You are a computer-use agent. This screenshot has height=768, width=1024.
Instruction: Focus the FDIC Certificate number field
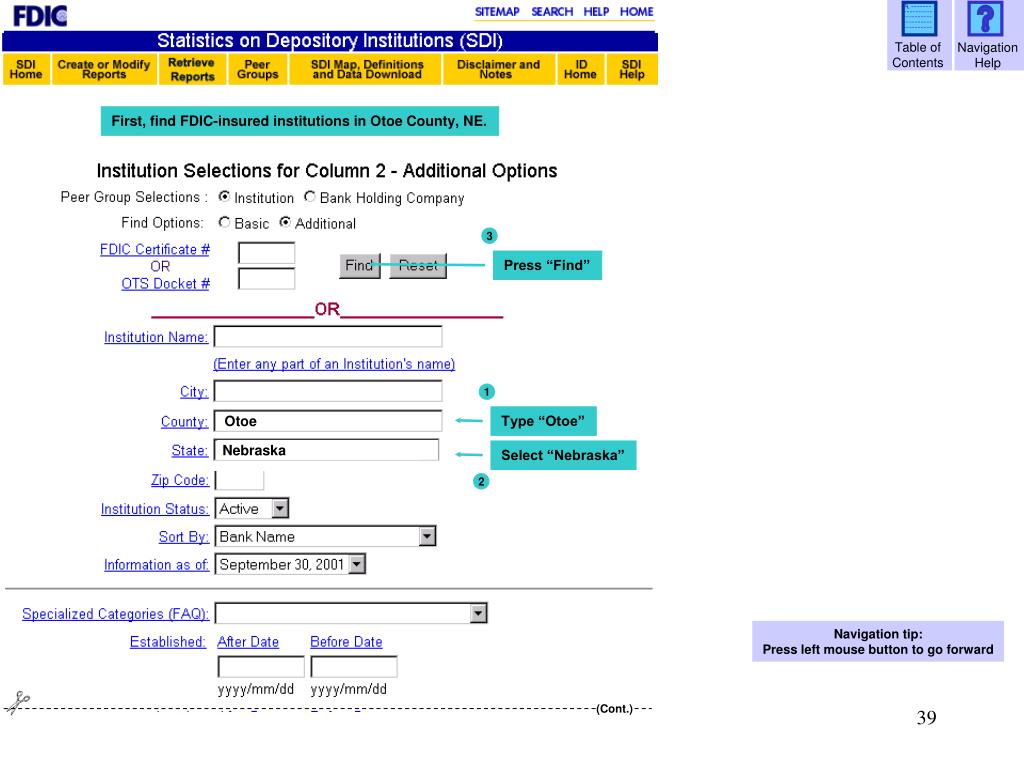266,253
